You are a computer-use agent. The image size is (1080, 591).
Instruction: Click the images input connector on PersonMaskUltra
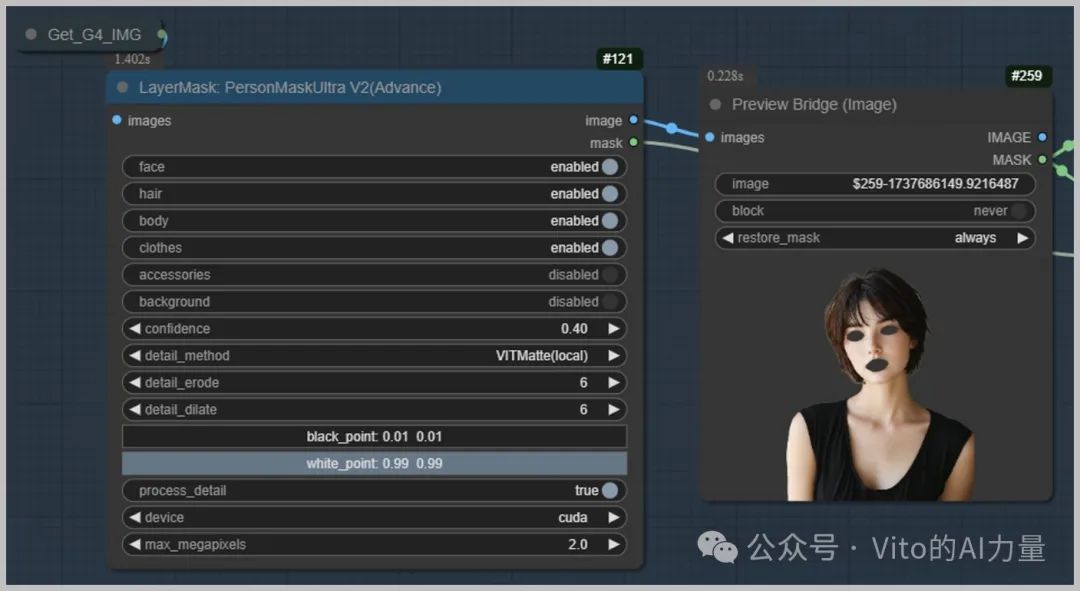click(116, 120)
